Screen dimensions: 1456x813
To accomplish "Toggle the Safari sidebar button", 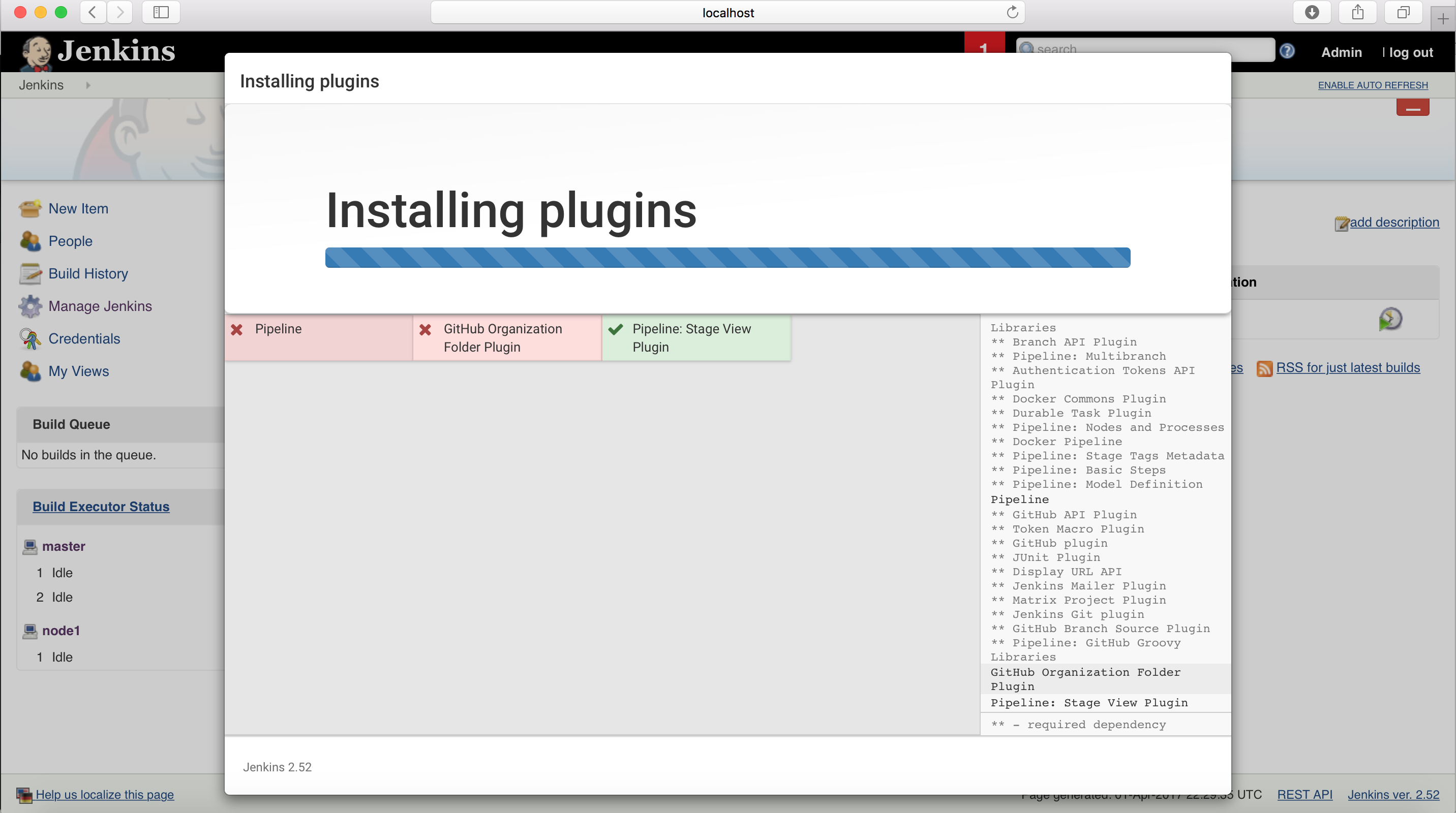I will 161,12.
